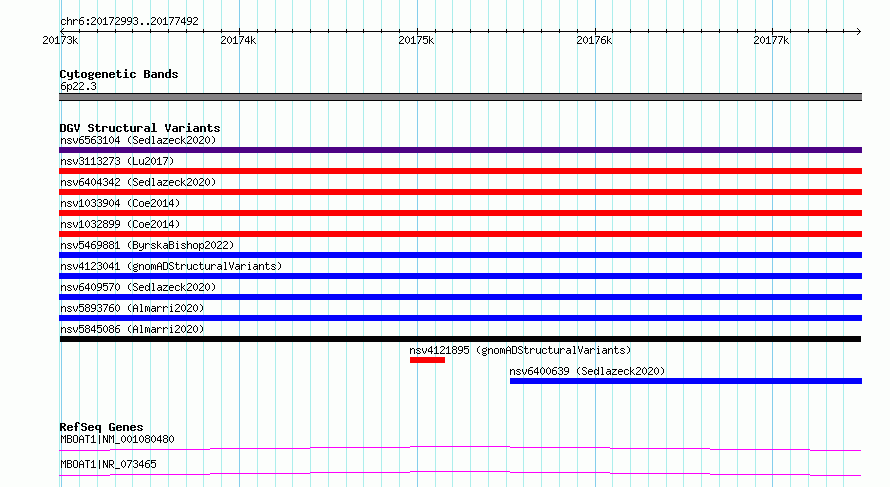Click the blue nsv4123041 variant bar

460,276
